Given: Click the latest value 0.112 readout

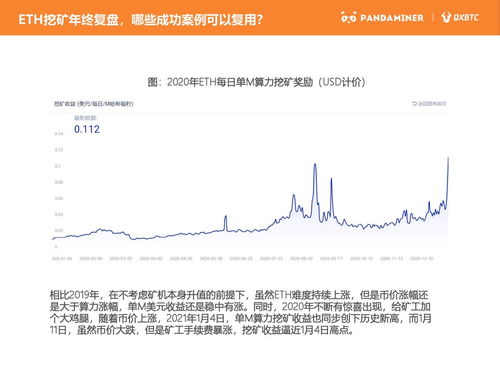Looking at the screenshot, I should click(87, 129).
